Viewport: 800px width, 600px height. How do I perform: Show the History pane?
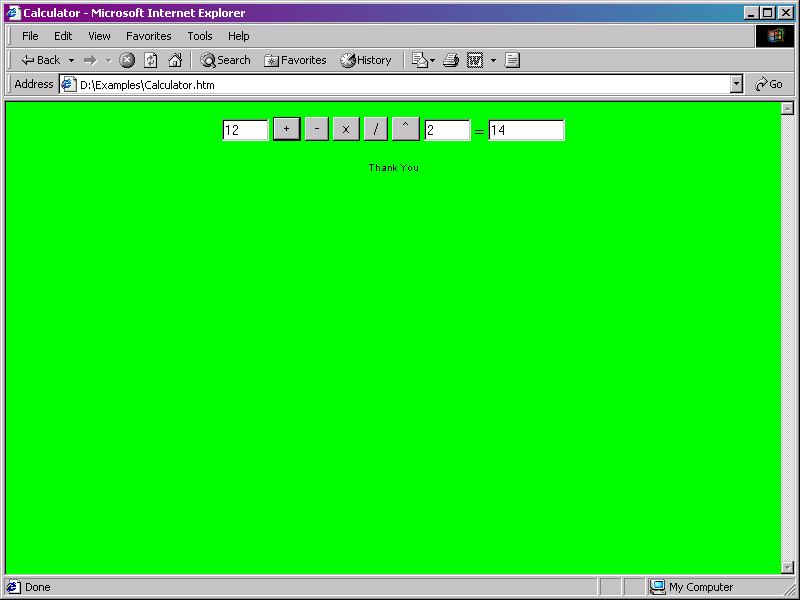(x=366, y=60)
